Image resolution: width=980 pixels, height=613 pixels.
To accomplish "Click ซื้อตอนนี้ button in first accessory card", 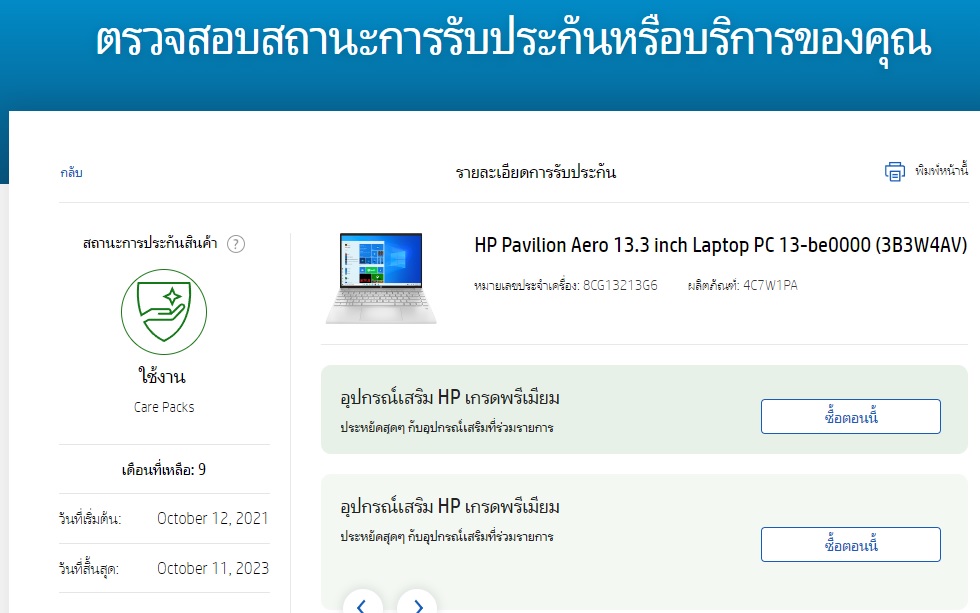I will (x=851, y=416).
